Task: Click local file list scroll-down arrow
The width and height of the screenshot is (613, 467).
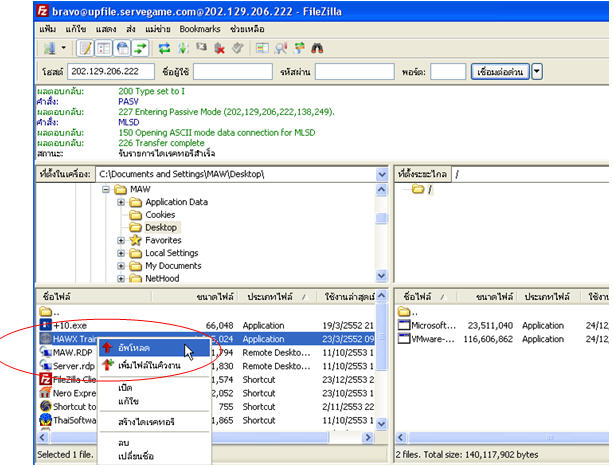Action: coord(382,424)
